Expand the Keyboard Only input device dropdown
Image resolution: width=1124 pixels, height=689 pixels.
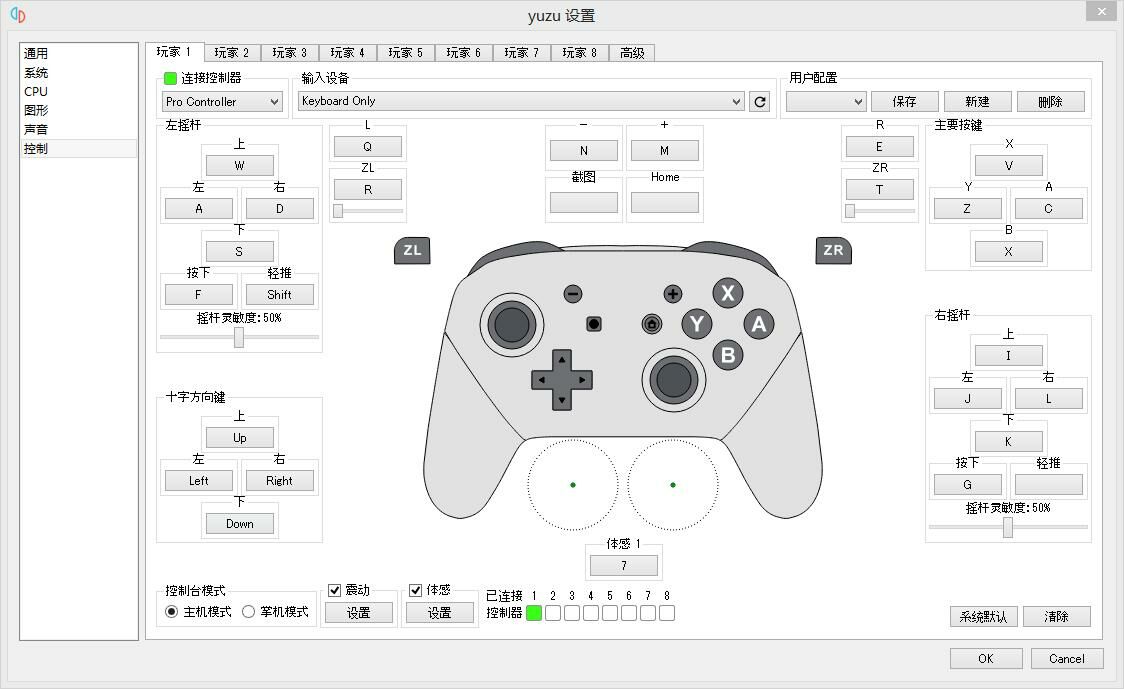(x=521, y=102)
